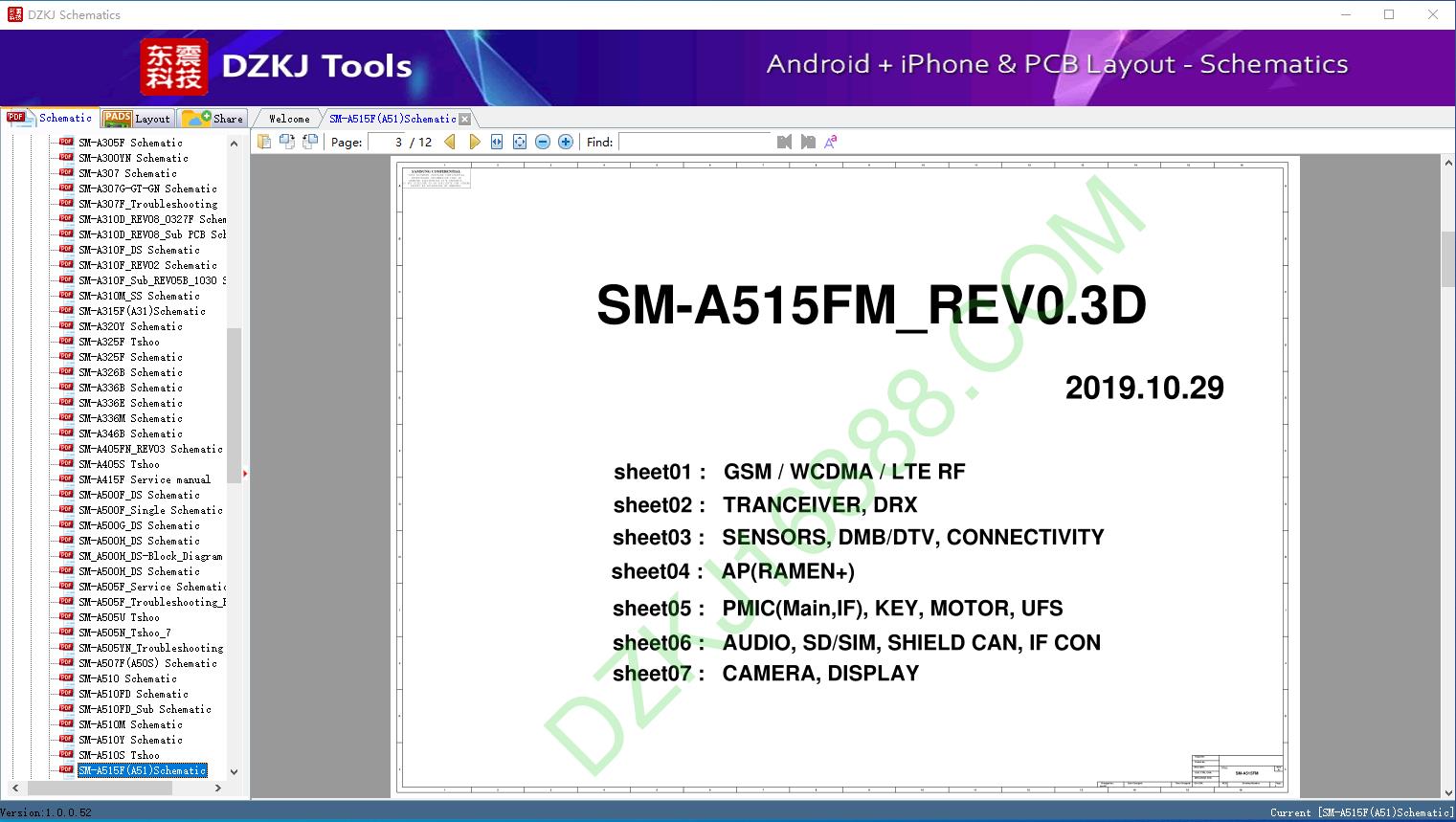Click the find previous icon
The image size is (1456, 822).
click(x=784, y=142)
